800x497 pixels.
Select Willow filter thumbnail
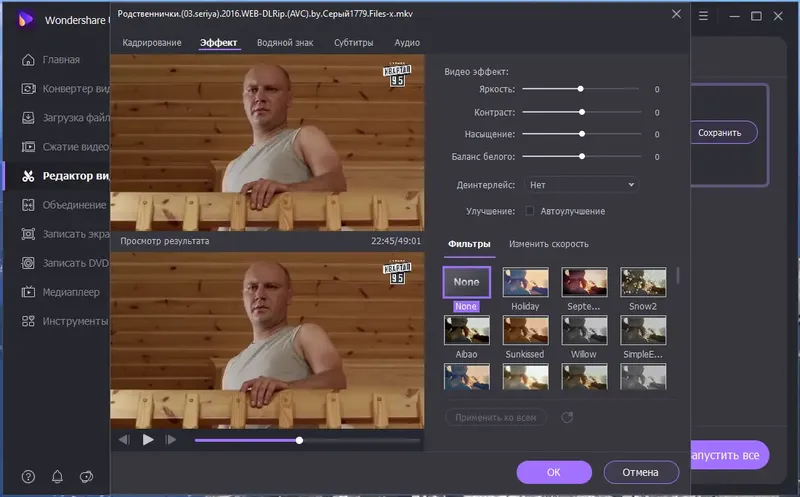tap(584, 330)
